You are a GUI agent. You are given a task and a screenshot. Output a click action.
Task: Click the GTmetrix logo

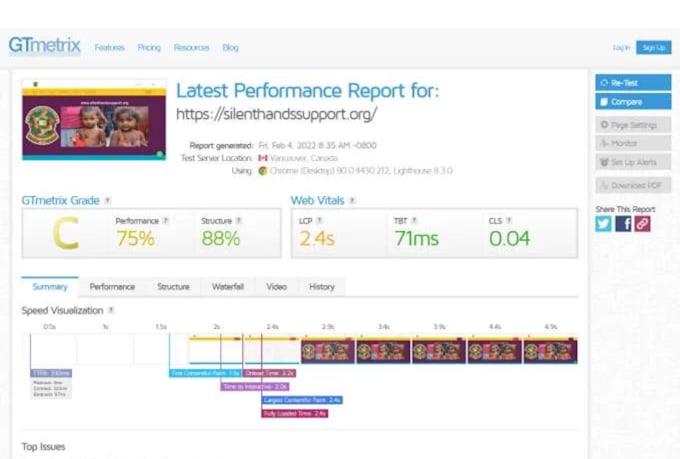point(45,46)
